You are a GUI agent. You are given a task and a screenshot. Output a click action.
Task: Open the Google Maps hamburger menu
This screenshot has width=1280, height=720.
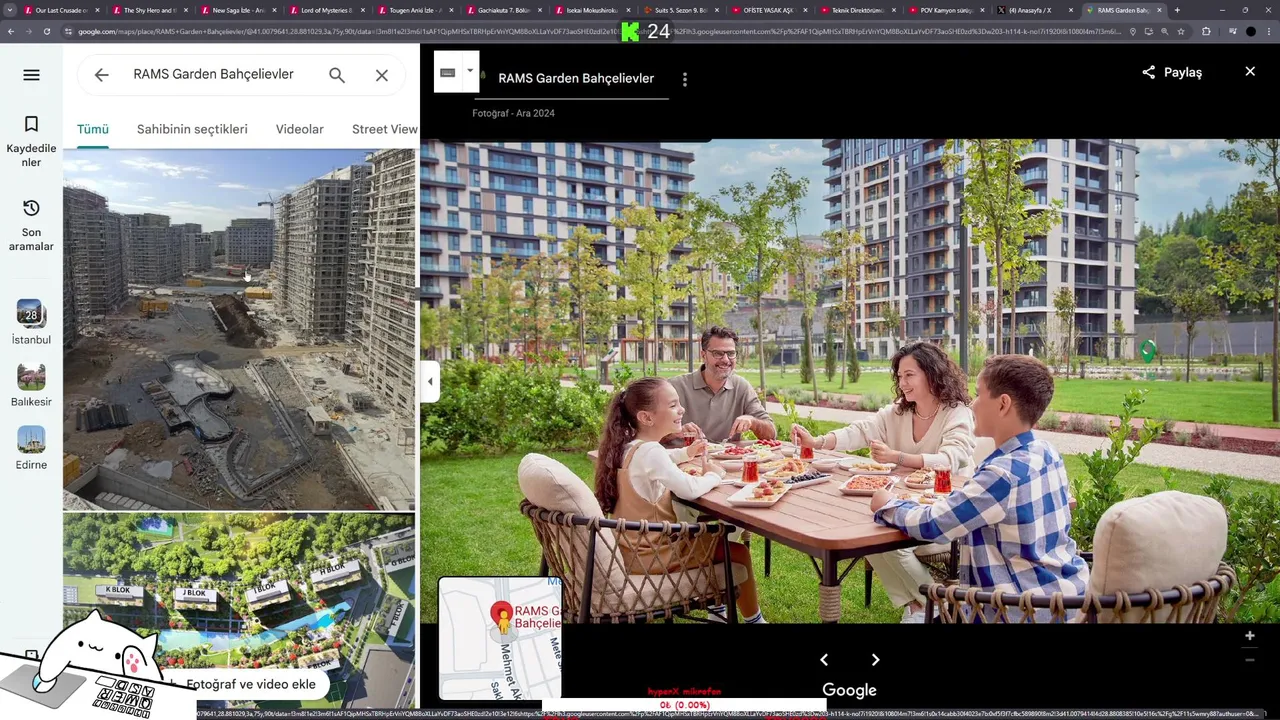coord(31,75)
